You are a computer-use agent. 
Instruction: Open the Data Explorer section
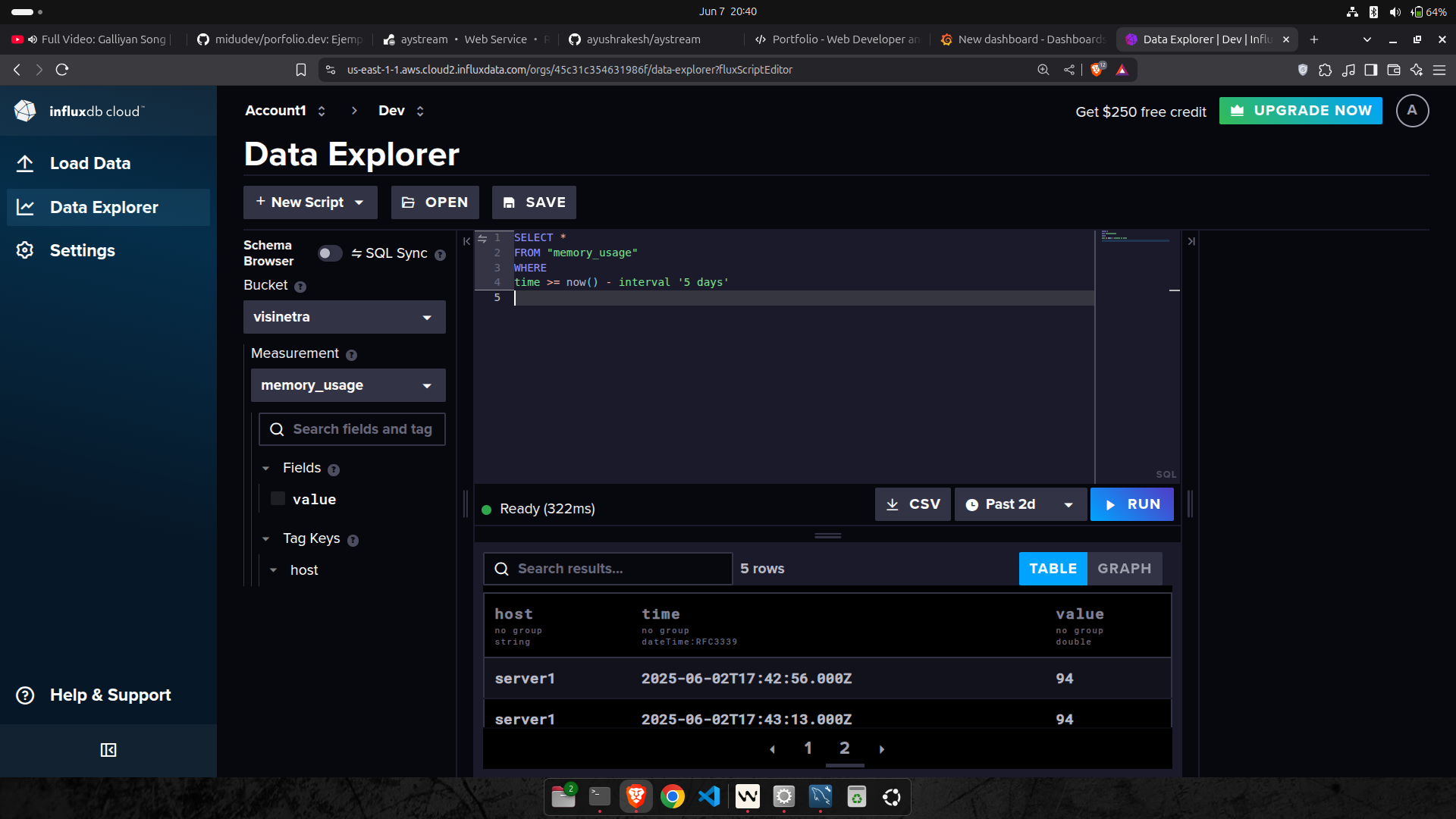coord(108,207)
